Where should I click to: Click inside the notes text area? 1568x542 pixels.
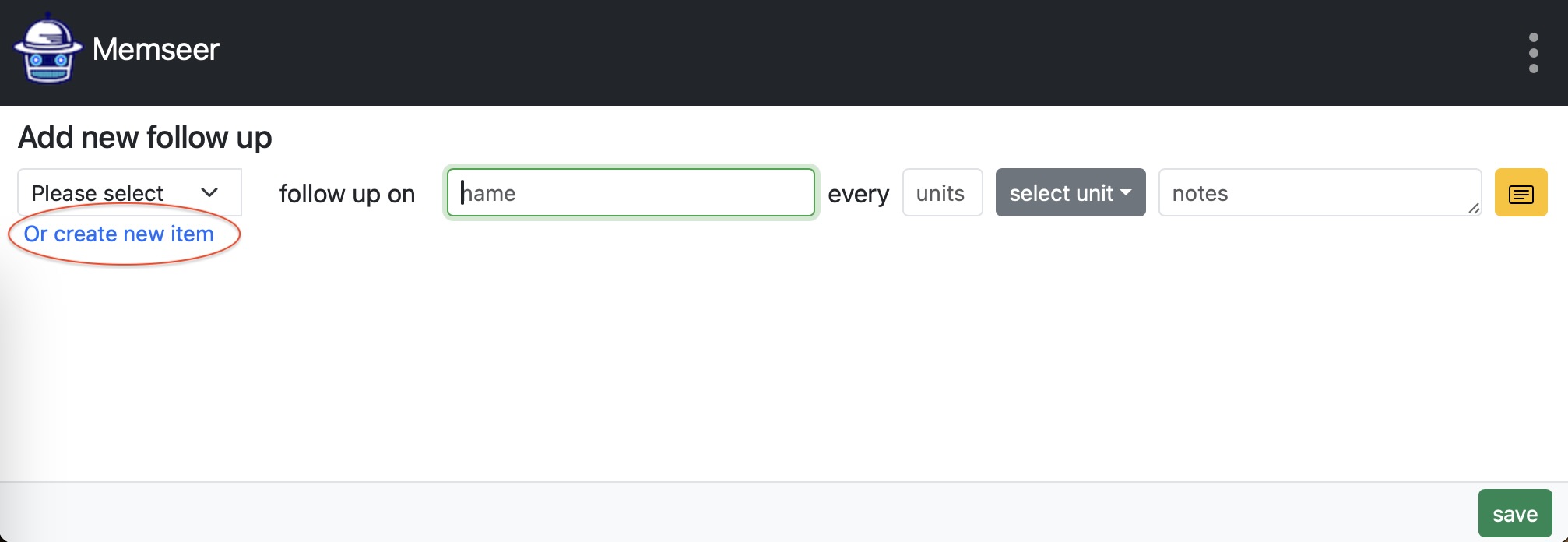[x=1320, y=192]
